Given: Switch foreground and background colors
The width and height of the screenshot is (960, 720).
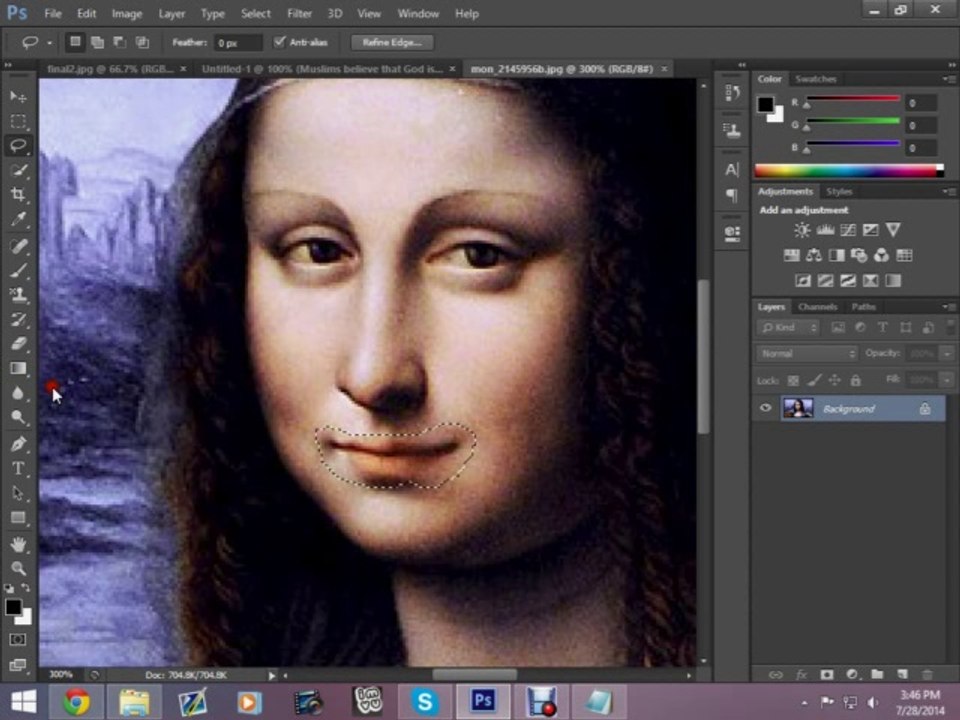Looking at the screenshot, I should 26,588.
